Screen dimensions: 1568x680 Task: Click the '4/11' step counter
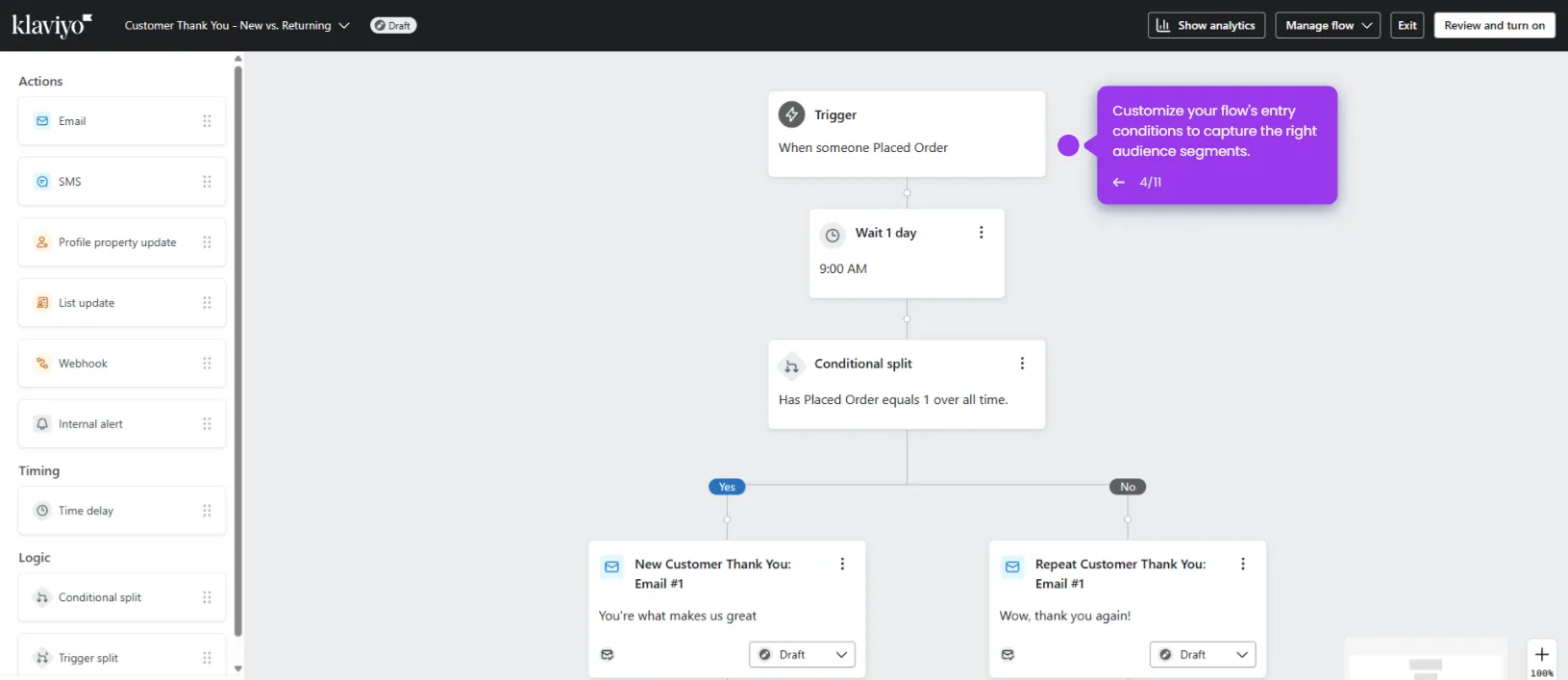pyautogui.click(x=1151, y=182)
